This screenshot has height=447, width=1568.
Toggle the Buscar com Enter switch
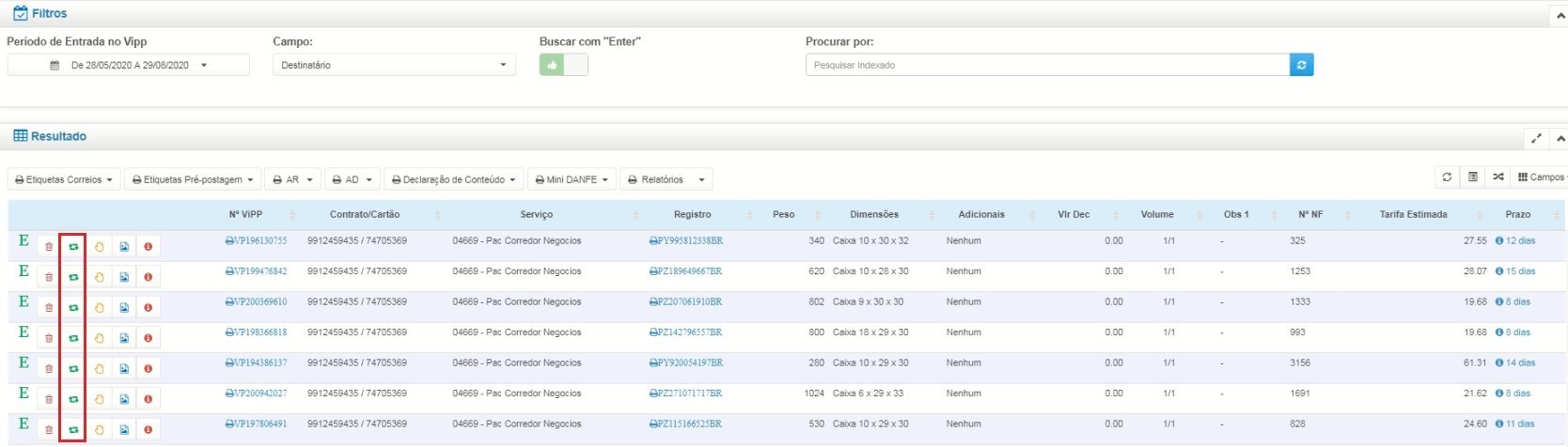[563, 65]
